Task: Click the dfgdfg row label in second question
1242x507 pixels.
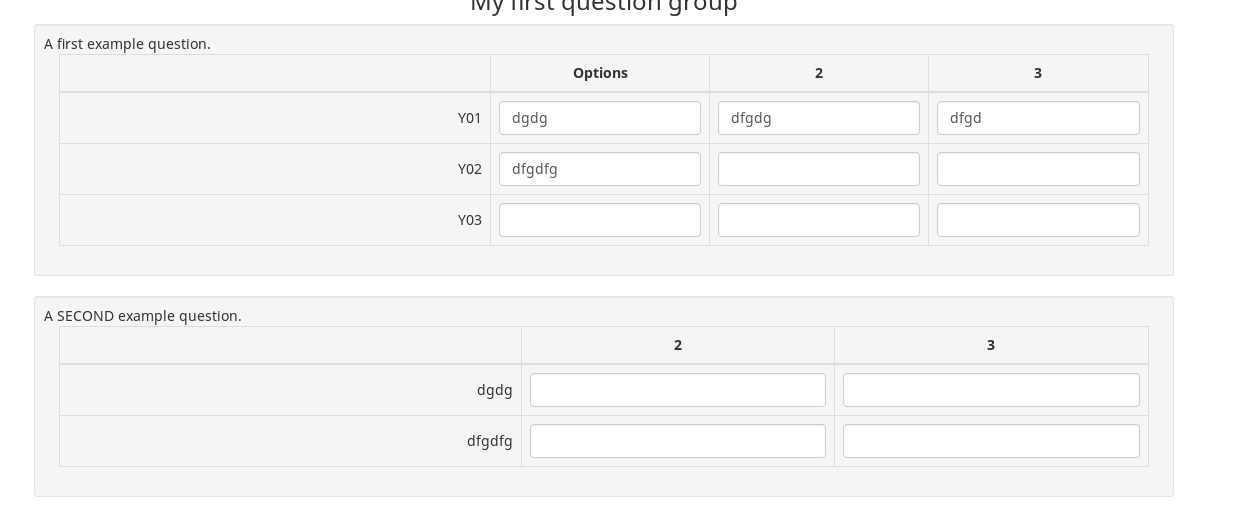Action: click(489, 441)
